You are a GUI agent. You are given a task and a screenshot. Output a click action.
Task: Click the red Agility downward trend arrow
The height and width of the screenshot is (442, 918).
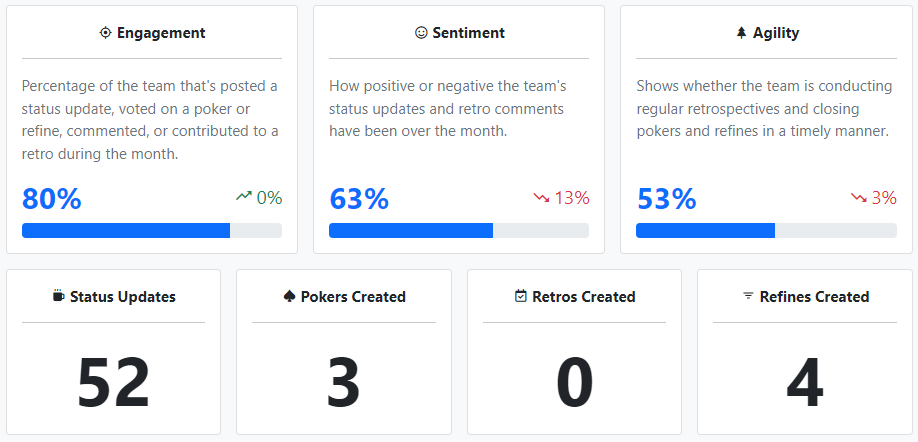click(x=859, y=198)
